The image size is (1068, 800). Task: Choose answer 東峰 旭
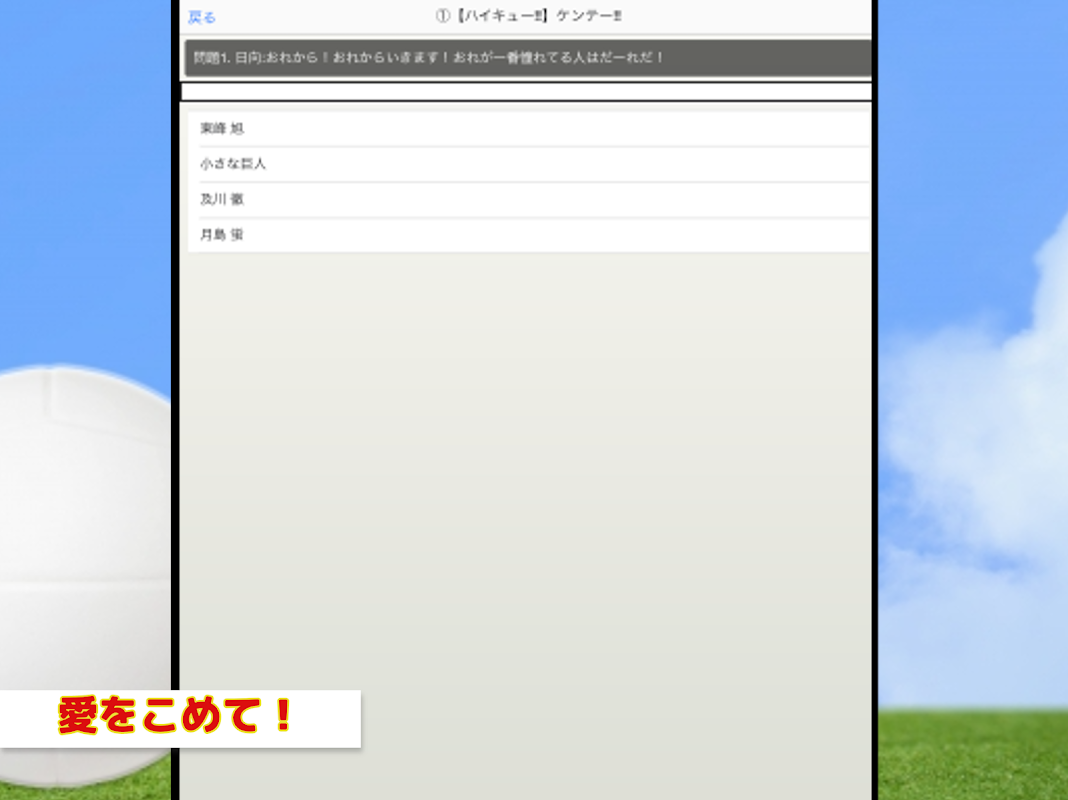pos(529,129)
